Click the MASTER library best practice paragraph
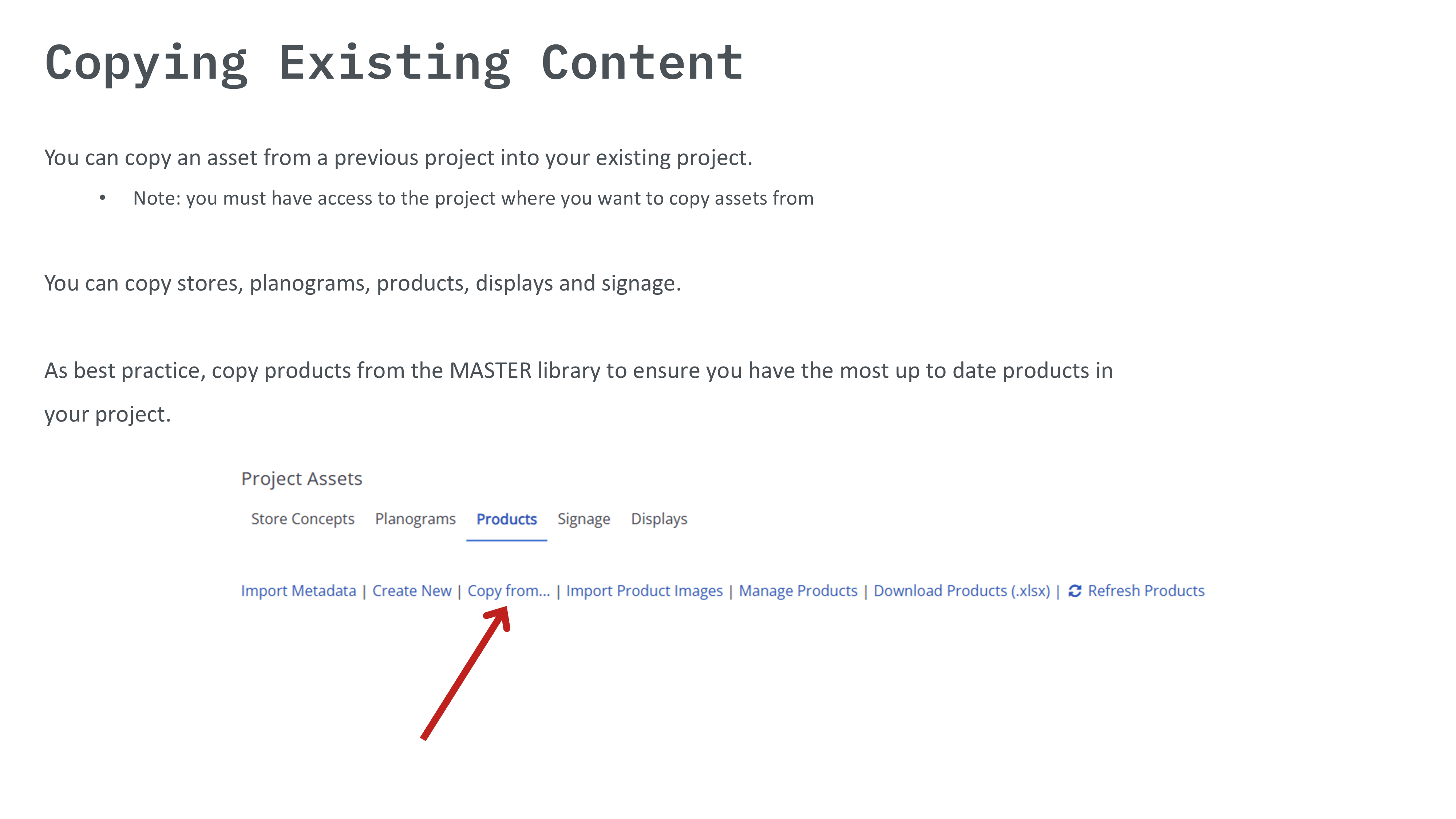The image size is (1456, 819). (578, 371)
